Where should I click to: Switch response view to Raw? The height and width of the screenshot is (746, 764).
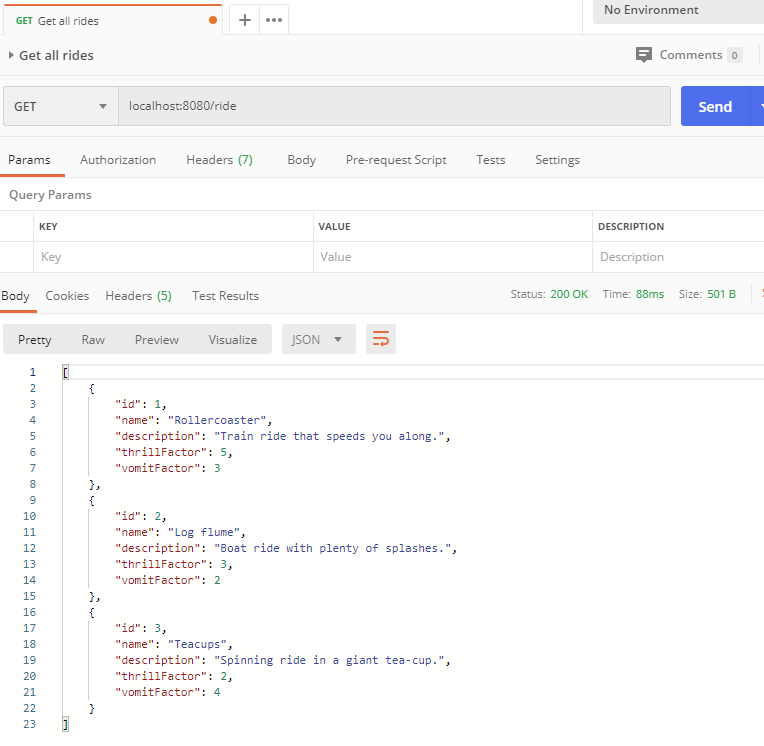tap(93, 340)
